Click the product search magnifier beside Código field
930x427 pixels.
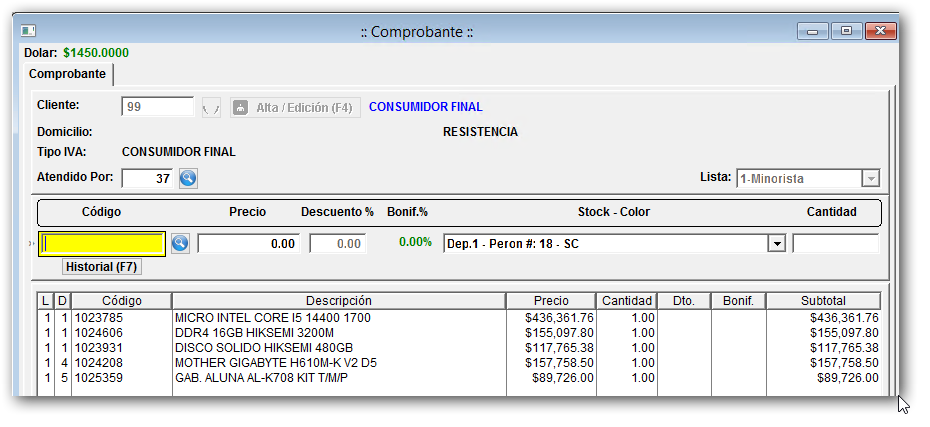tap(180, 243)
